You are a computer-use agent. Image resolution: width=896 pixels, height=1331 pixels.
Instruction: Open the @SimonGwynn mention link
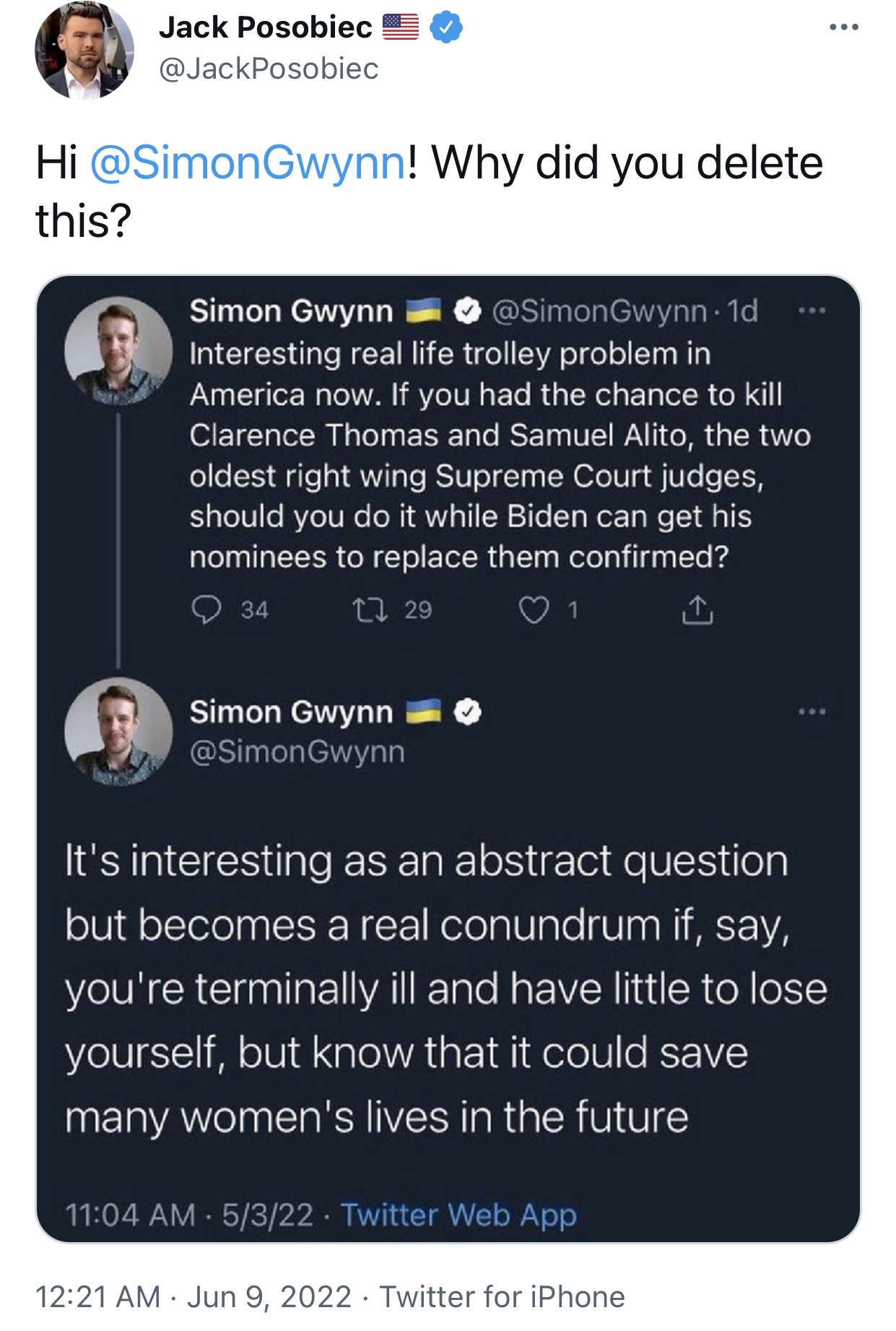point(248,162)
